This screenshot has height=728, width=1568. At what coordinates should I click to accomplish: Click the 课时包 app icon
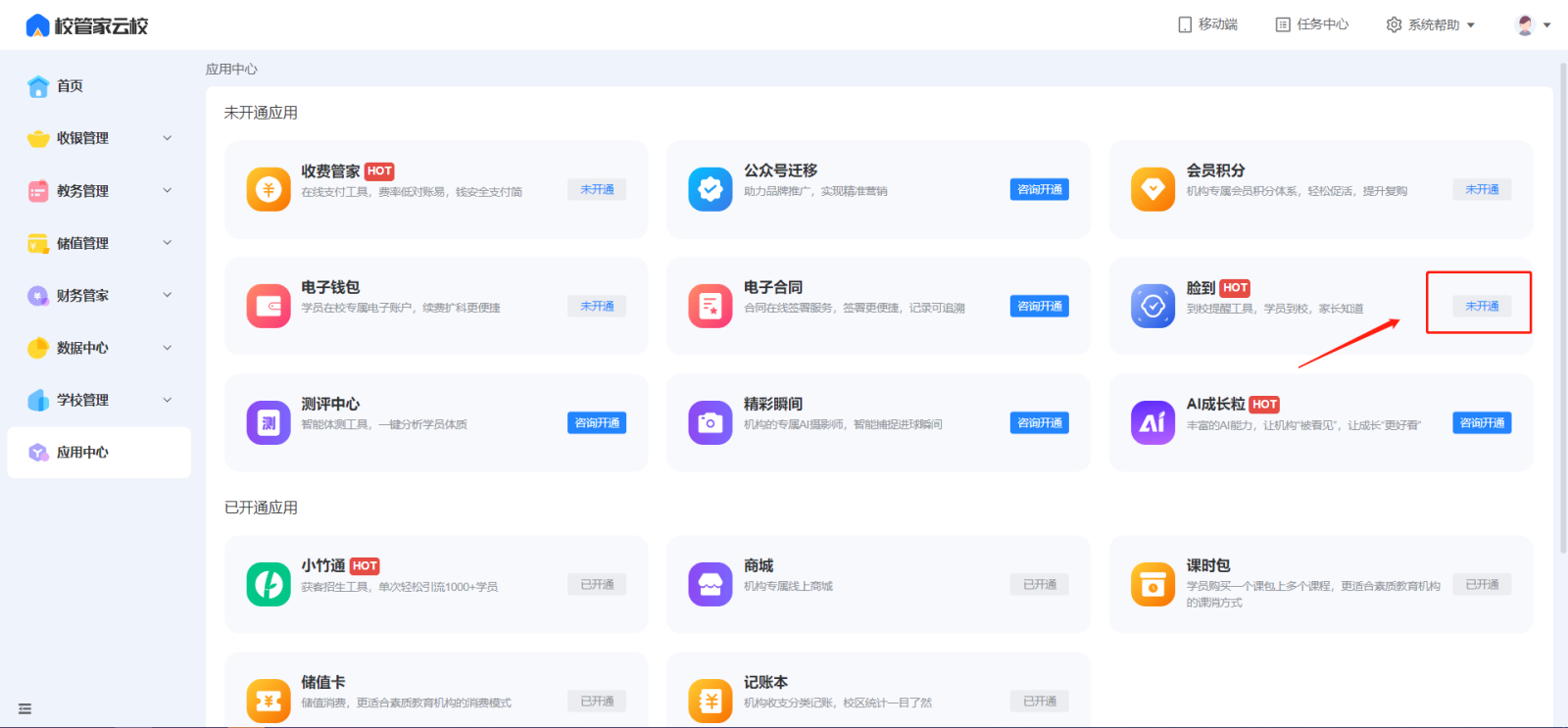point(1152,584)
